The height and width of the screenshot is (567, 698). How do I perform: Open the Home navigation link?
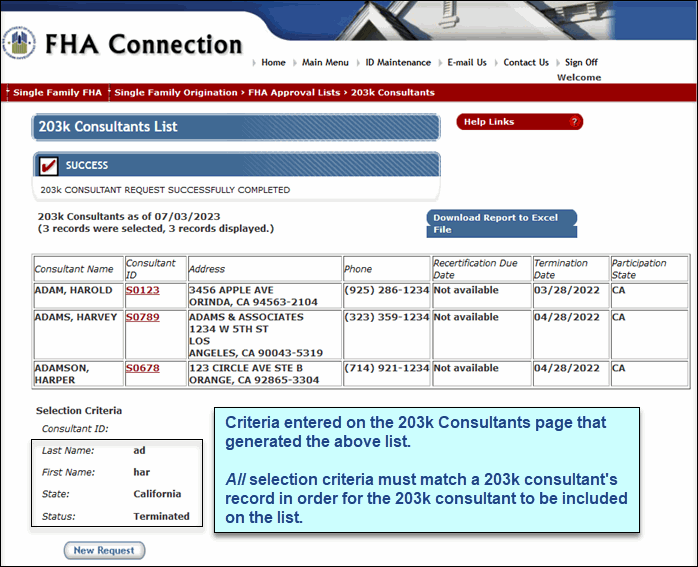pyautogui.click(x=273, y=62)
